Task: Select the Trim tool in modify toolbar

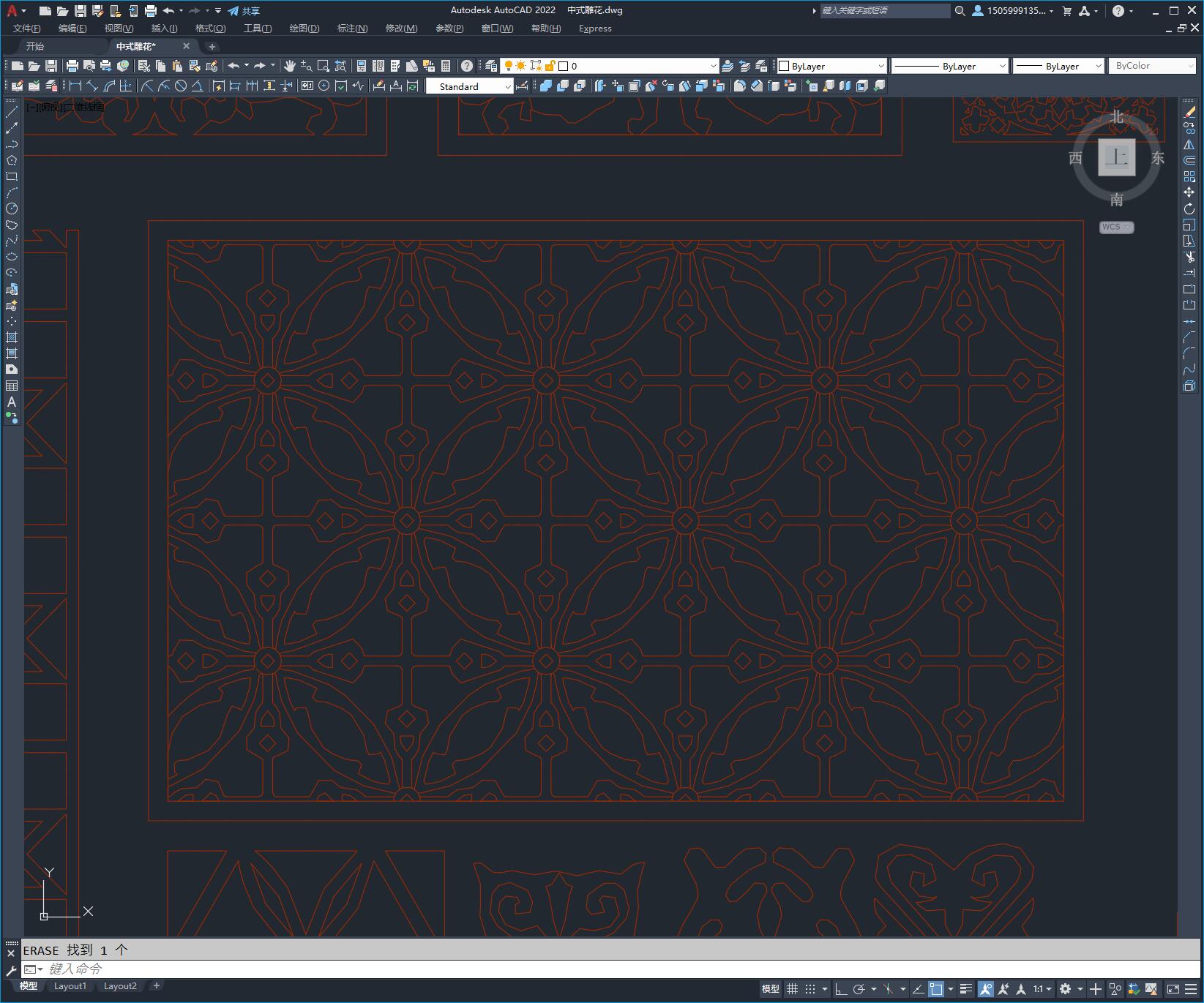Action: click(x=1189, y=257)
